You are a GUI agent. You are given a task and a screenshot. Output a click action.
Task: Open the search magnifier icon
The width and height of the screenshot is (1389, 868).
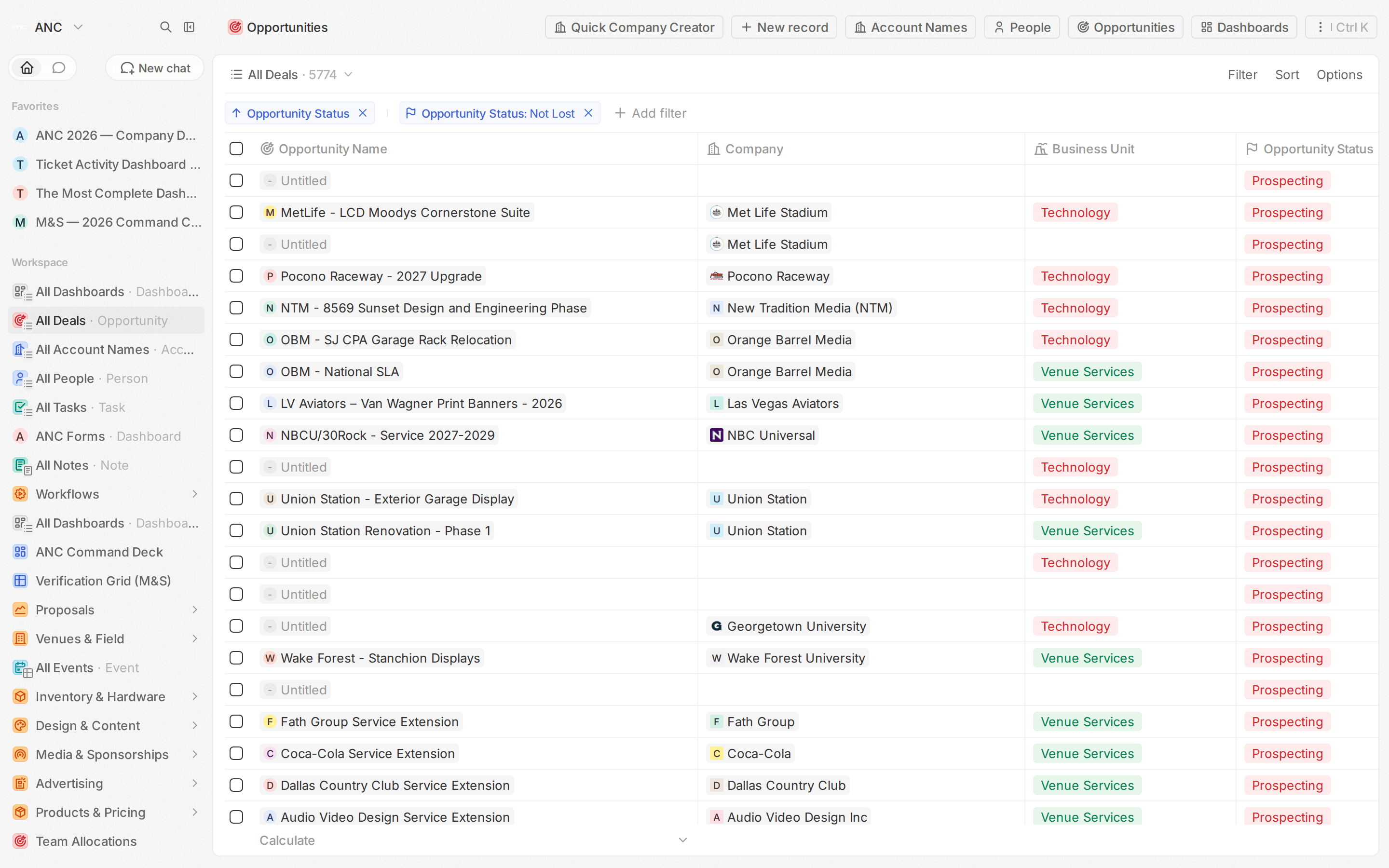click(165, 27)
